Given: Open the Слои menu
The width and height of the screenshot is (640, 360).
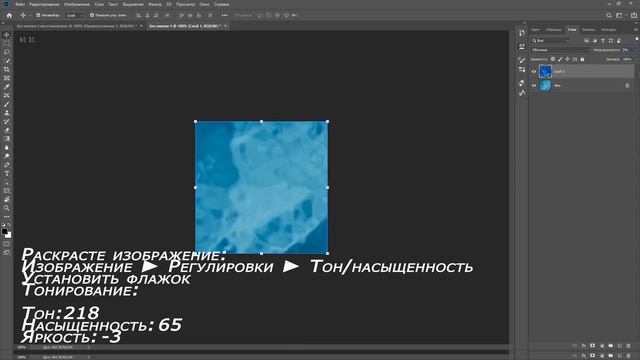Looking at the screenshot, I should (x=99, y=4).
